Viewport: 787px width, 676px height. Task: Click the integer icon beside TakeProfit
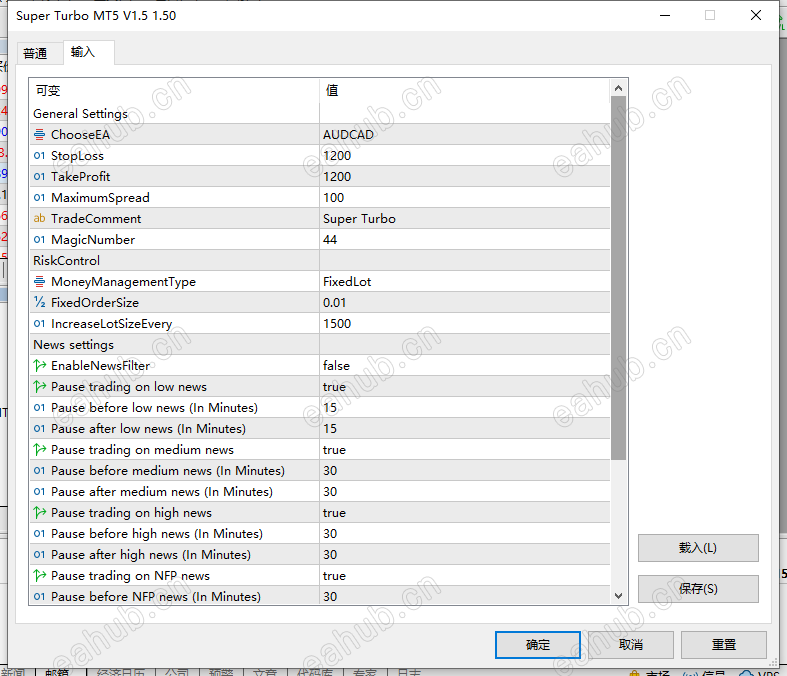point(39,177)
